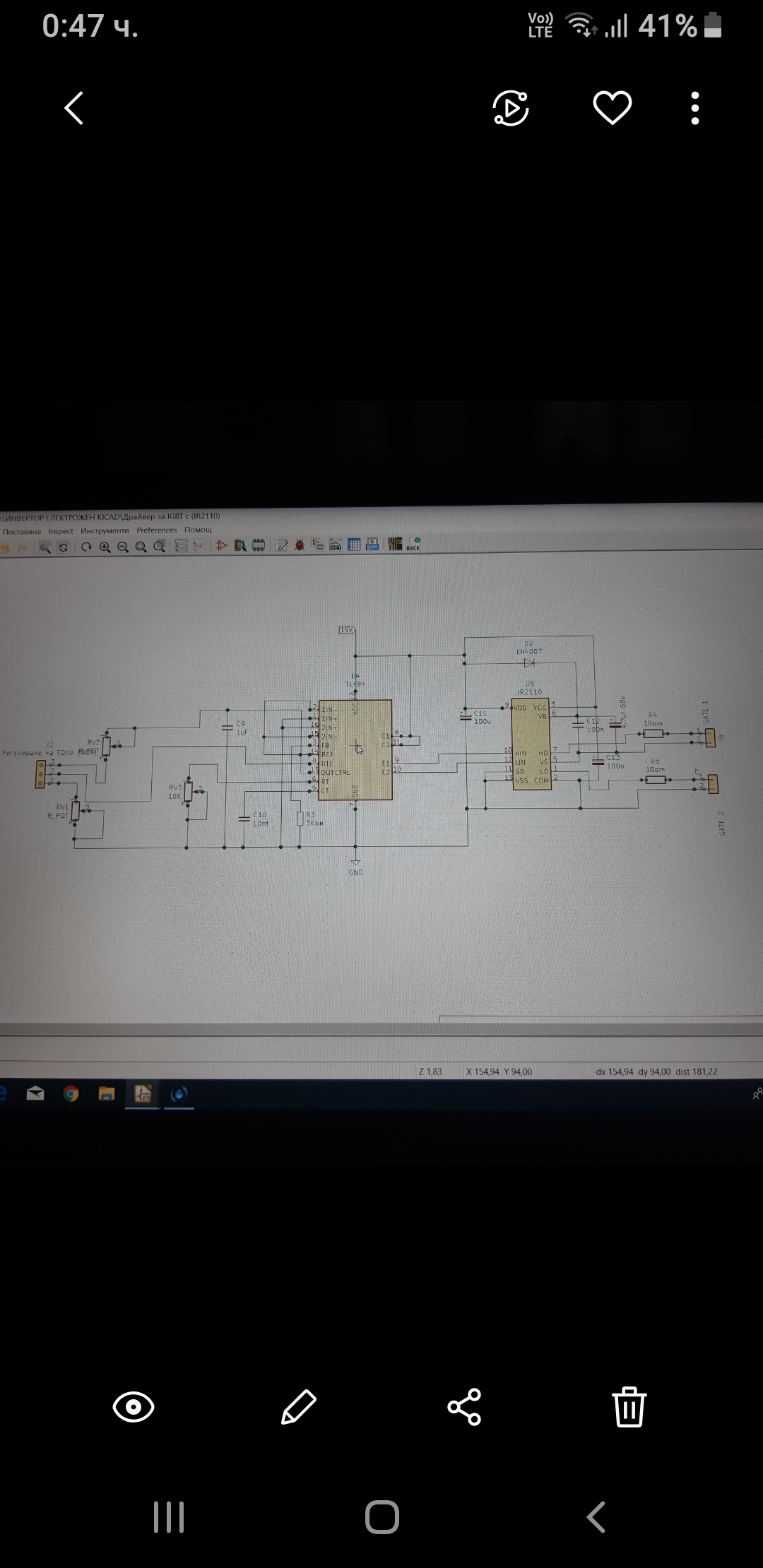Image resolution: width=763 pixels, height=1568 pixels.
Task: Share the photo
Action: [464, 1407]
